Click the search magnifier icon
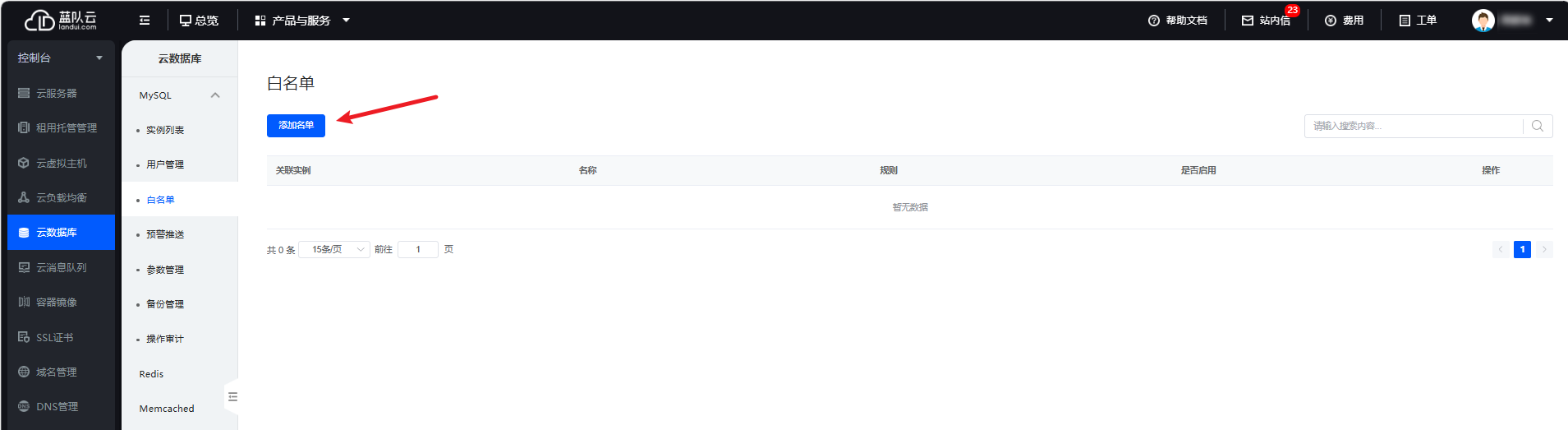Viewport: 1568px width, 430px height. 1538,126
